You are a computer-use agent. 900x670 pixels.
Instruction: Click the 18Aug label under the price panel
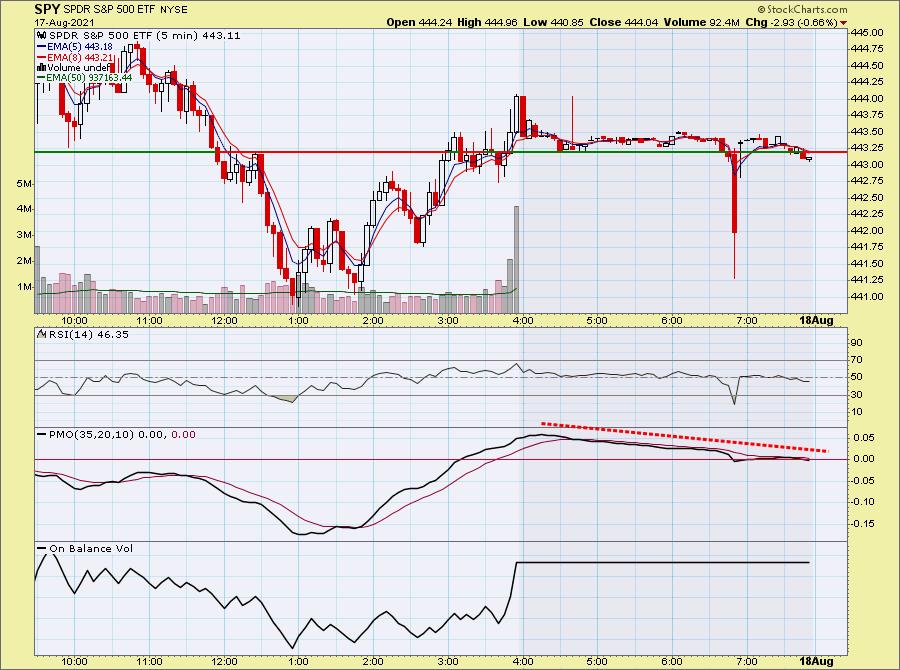[817, 320]
